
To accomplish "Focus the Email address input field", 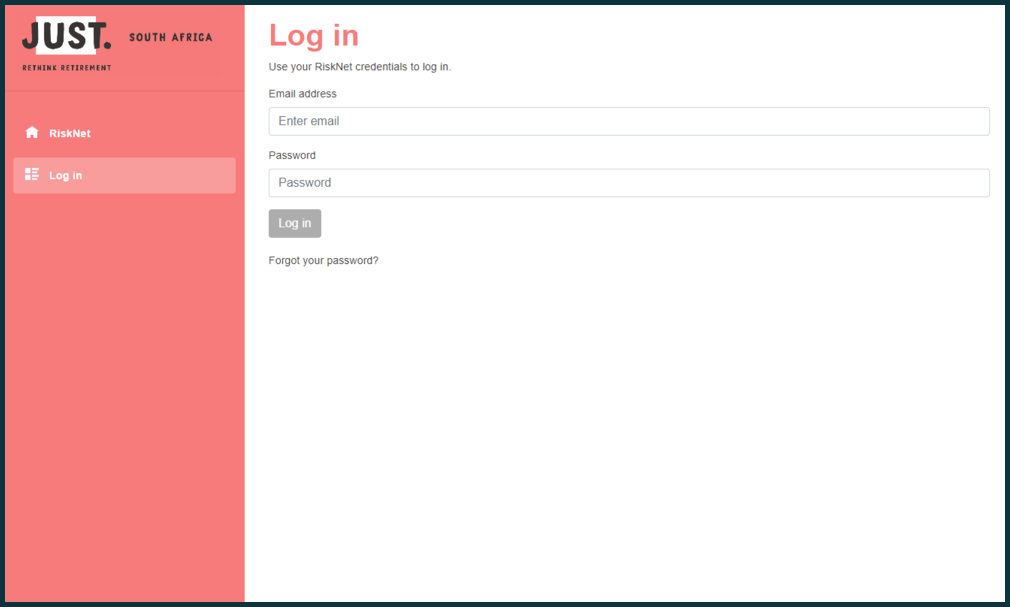I will point(628,121).
